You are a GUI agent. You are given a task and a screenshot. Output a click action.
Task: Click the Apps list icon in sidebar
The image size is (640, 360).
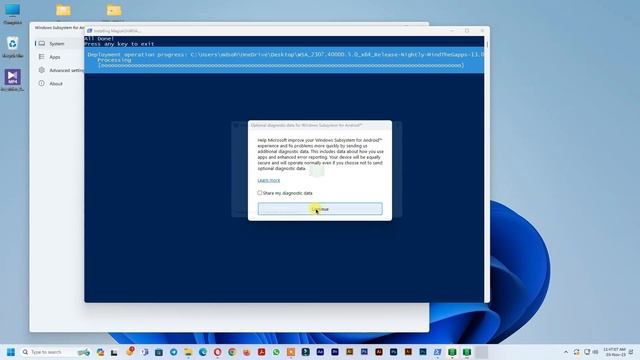tap(42, 57)
